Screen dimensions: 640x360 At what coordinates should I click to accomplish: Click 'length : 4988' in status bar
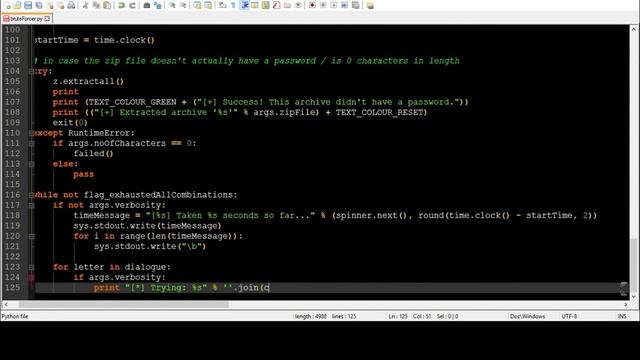click(311, 316)
